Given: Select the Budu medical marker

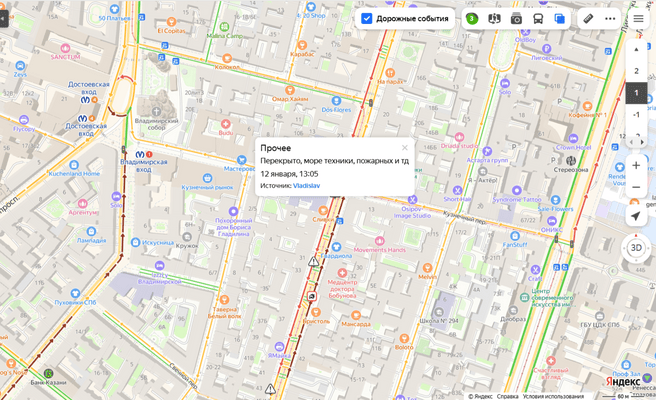Looking at the screenshot, I should (x=226, y=124).
